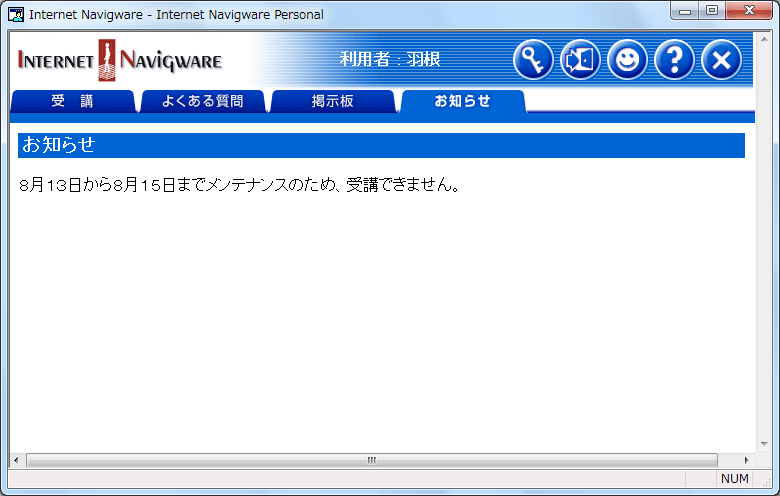Image resolution: width=780 pixels, height=496 pixels.
Task: Switch to the 受講 tab
Action: pyautogui.click(x=73, y=101)
